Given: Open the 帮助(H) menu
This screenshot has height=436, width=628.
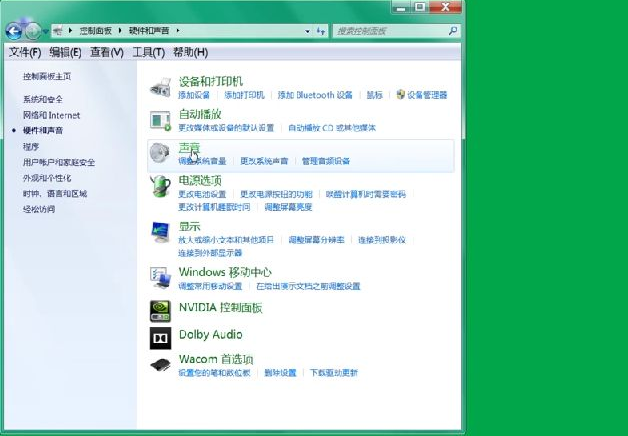Looking at the screenshot, I should coord(190,52).
